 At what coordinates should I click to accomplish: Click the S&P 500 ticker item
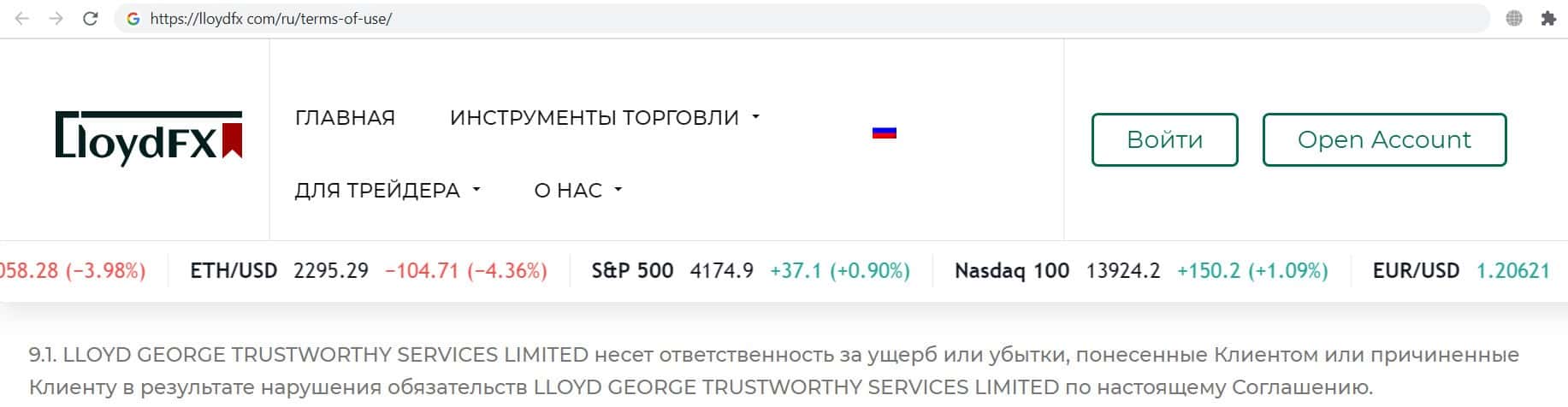(x=750, y=271)
